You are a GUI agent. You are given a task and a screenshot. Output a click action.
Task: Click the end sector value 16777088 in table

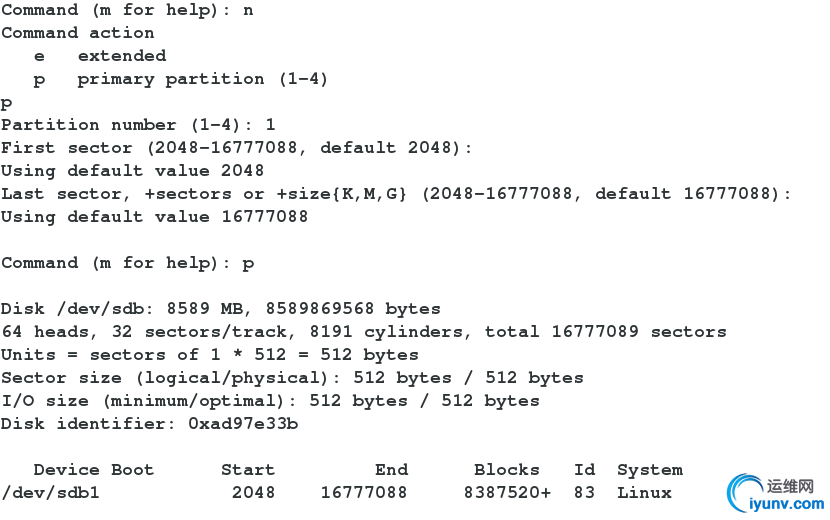click(364, 492)
